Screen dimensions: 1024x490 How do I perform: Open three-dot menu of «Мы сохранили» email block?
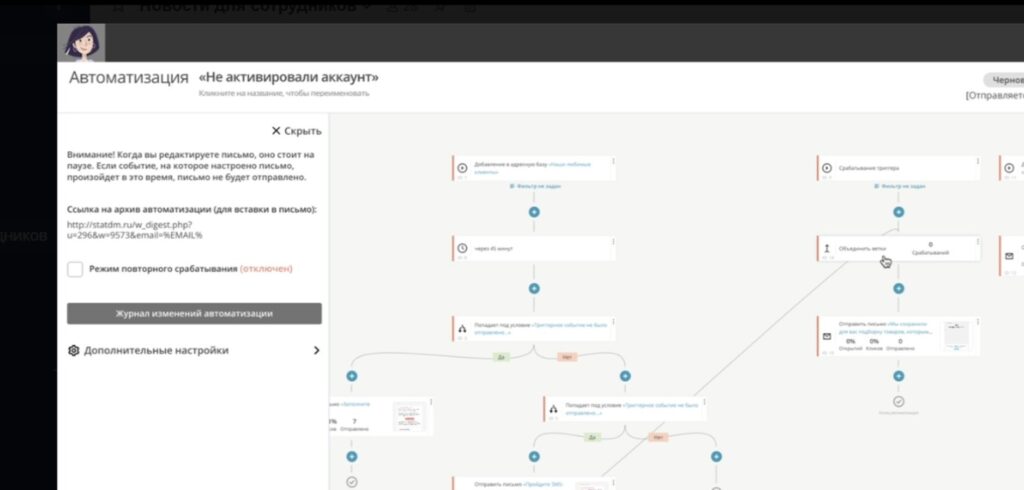977,322
